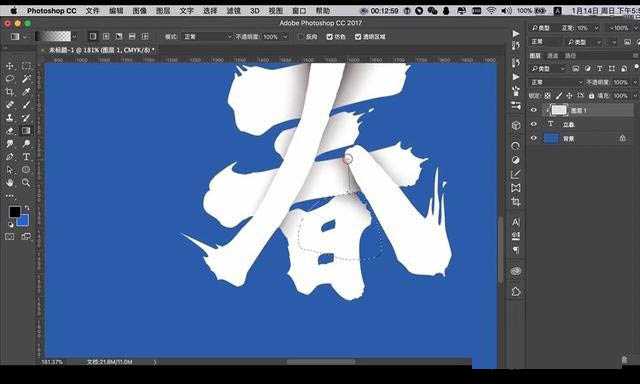Choose the linear gradient style
The height and width of the screenshot is (384, 640).
[93, 37]
